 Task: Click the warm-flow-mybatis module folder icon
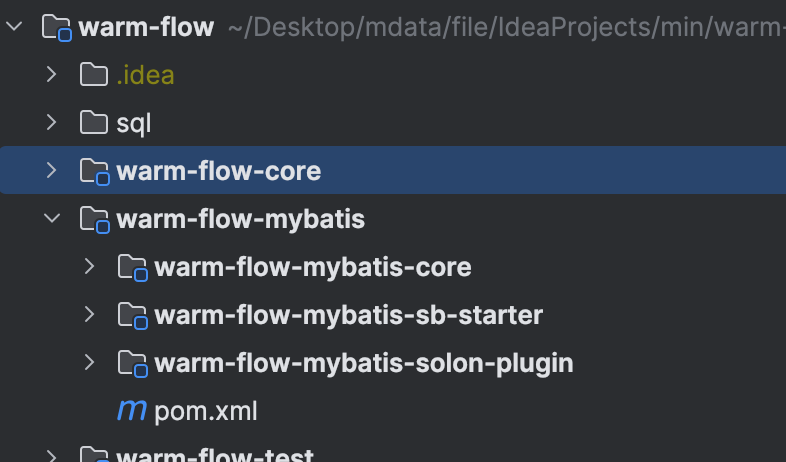(95, 219)
